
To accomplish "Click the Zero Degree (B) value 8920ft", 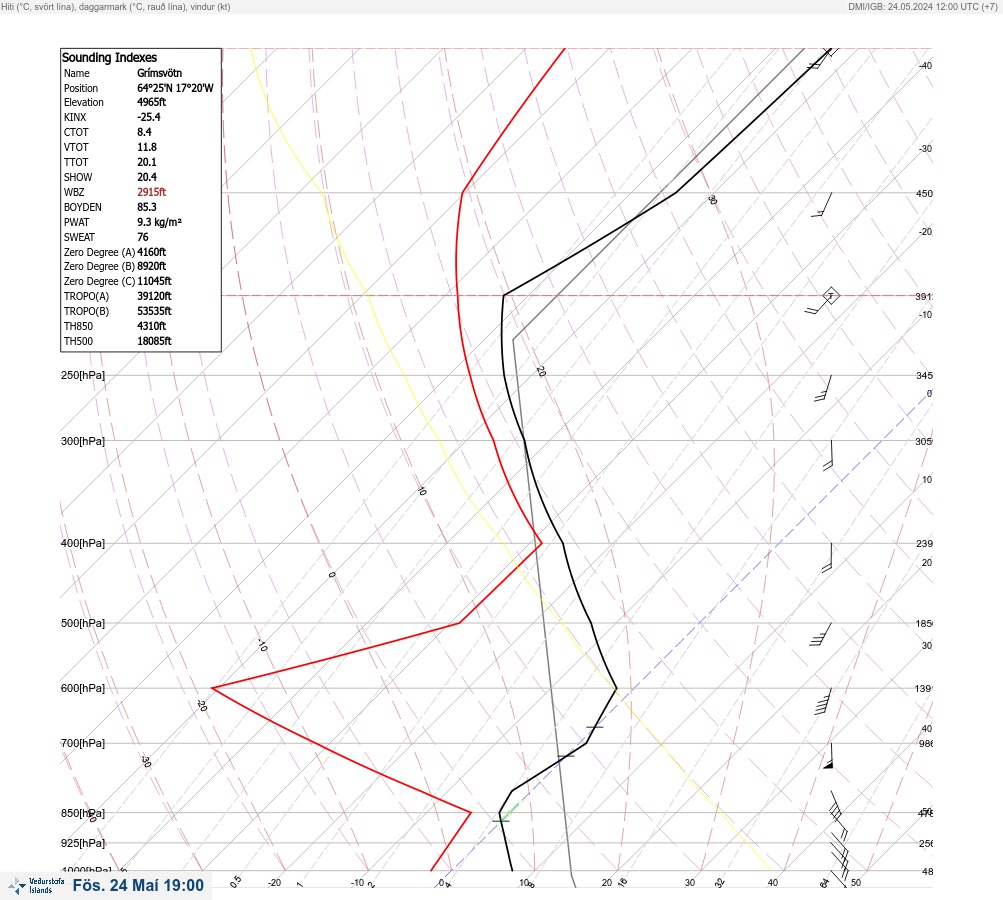I will coord(151,266).
